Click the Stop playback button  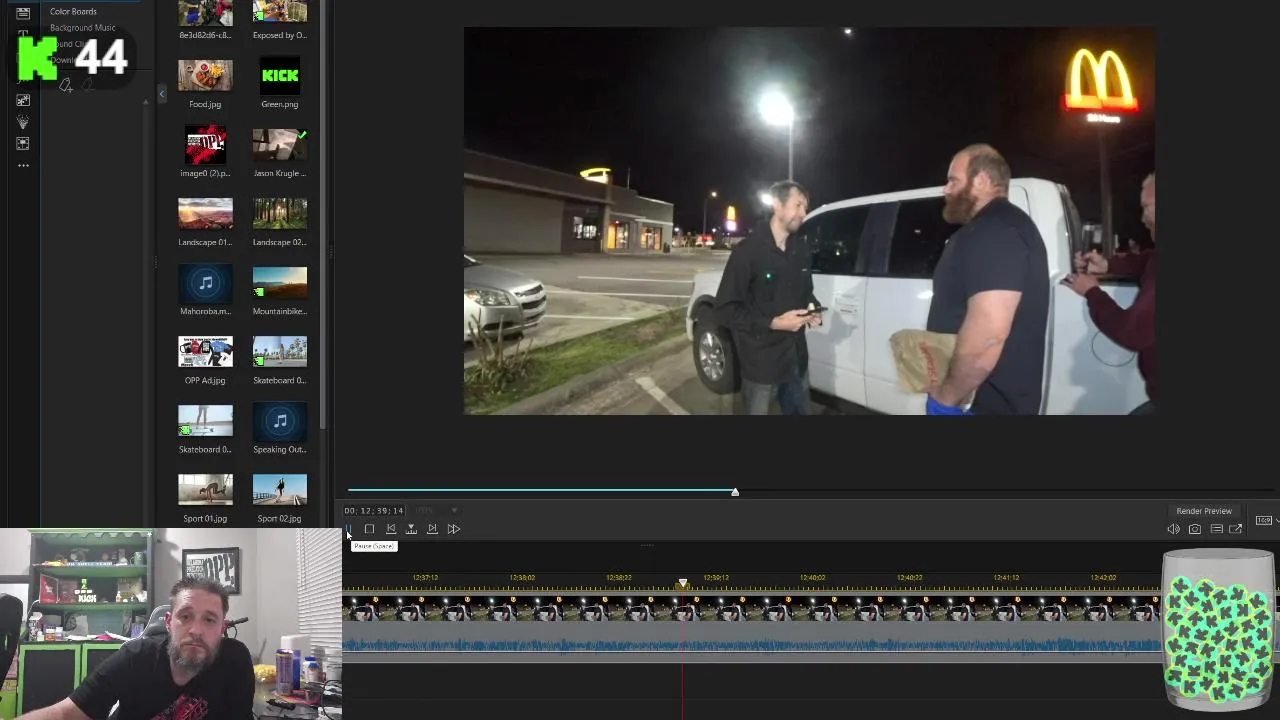369,529
